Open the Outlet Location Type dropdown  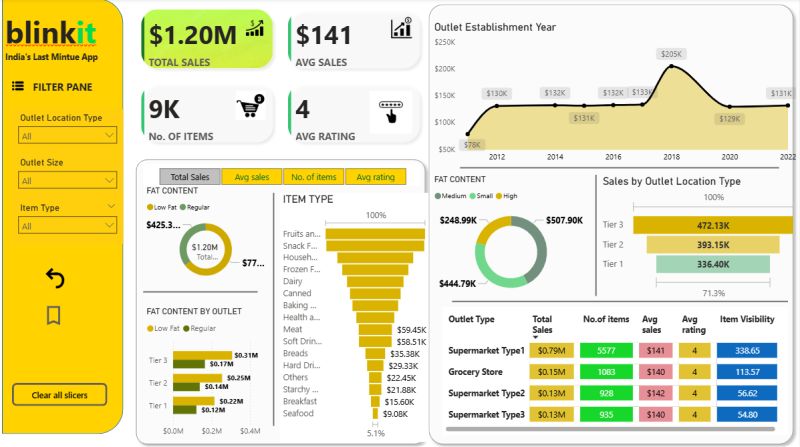67,136
